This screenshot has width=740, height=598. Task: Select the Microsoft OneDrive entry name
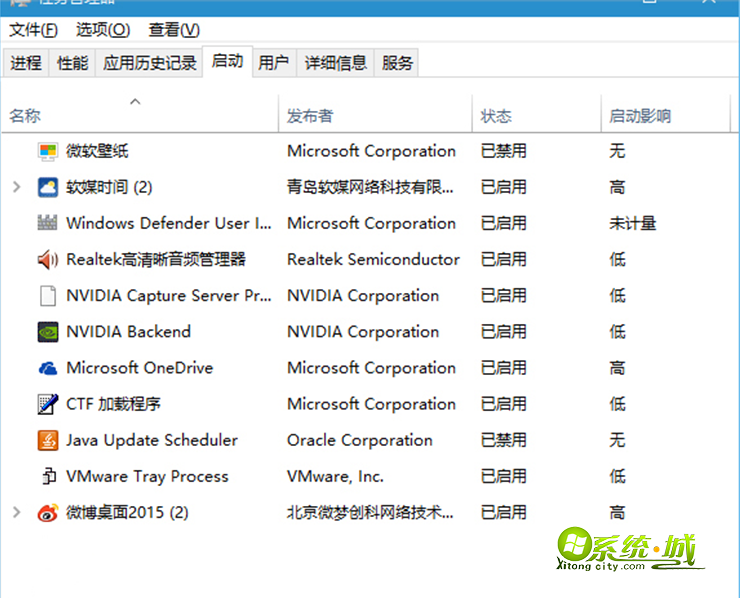[x=140, y=368]
